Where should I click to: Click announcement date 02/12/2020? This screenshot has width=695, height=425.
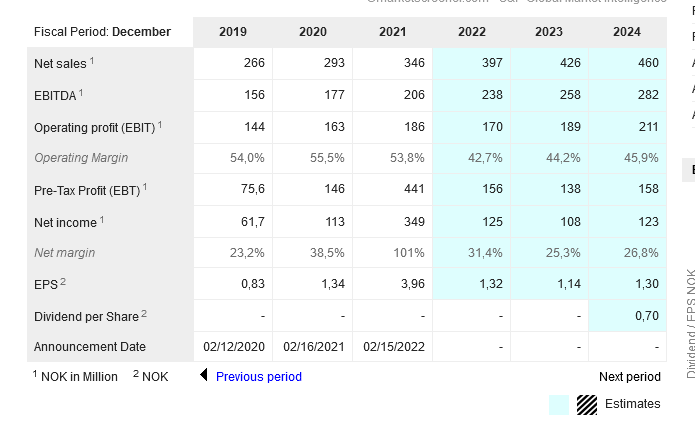click(x=234, y=347)
